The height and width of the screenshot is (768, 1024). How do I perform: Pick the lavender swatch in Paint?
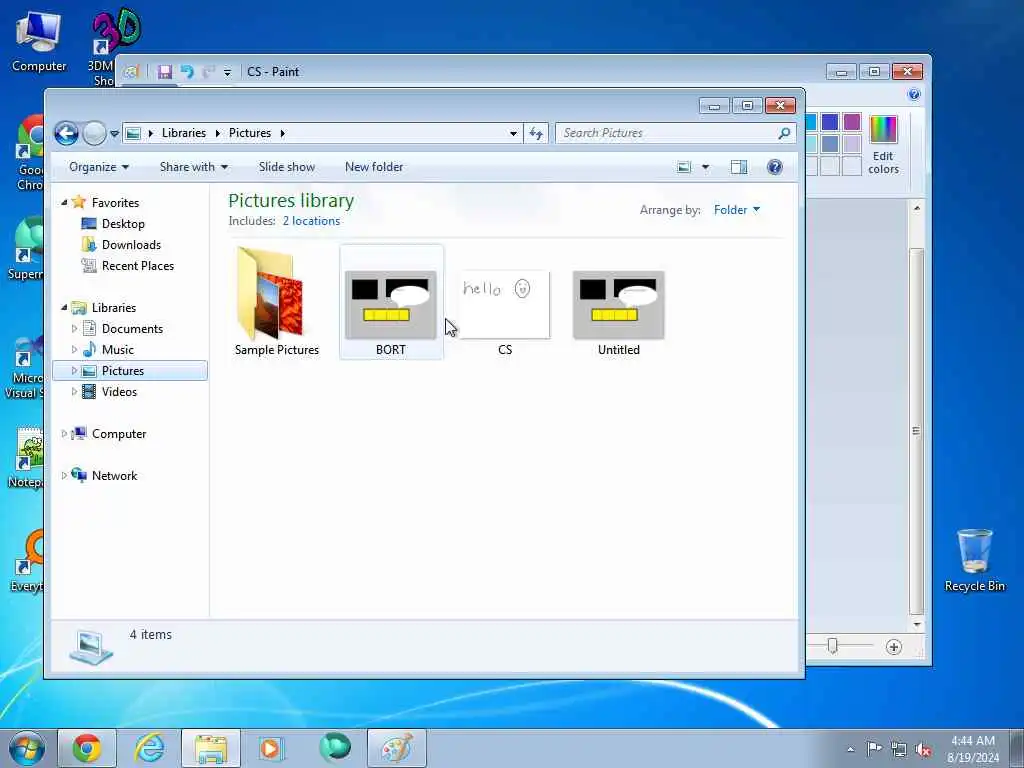(852, 144)
